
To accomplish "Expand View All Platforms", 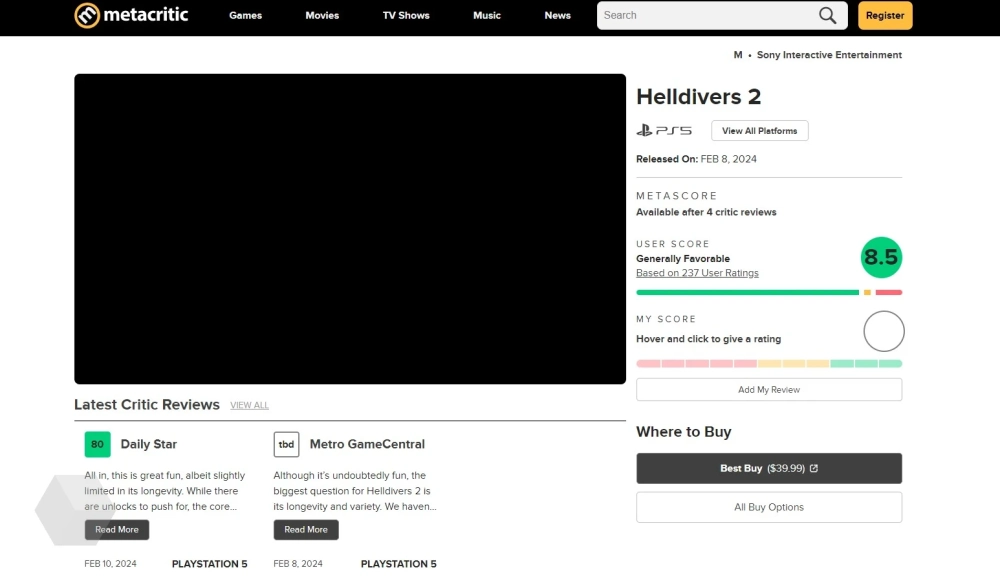I will [759, 131].
